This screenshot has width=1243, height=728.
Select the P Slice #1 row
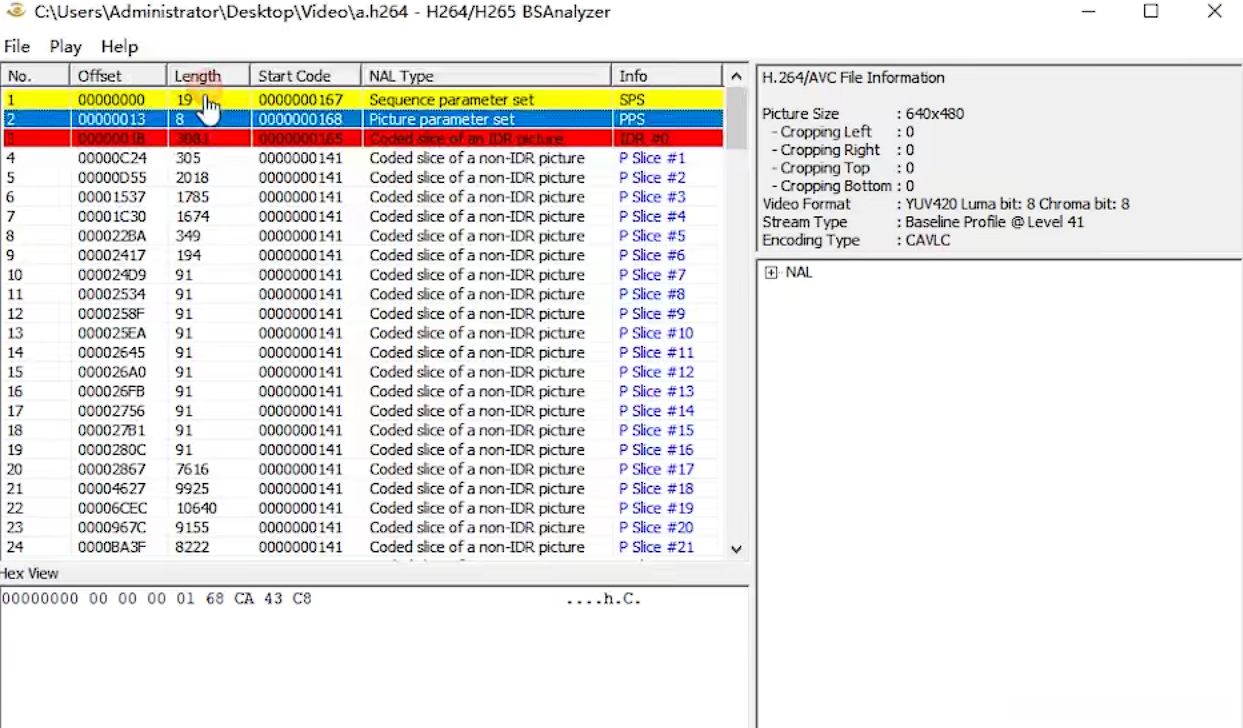pyautogui.click(x=362, y=158)
